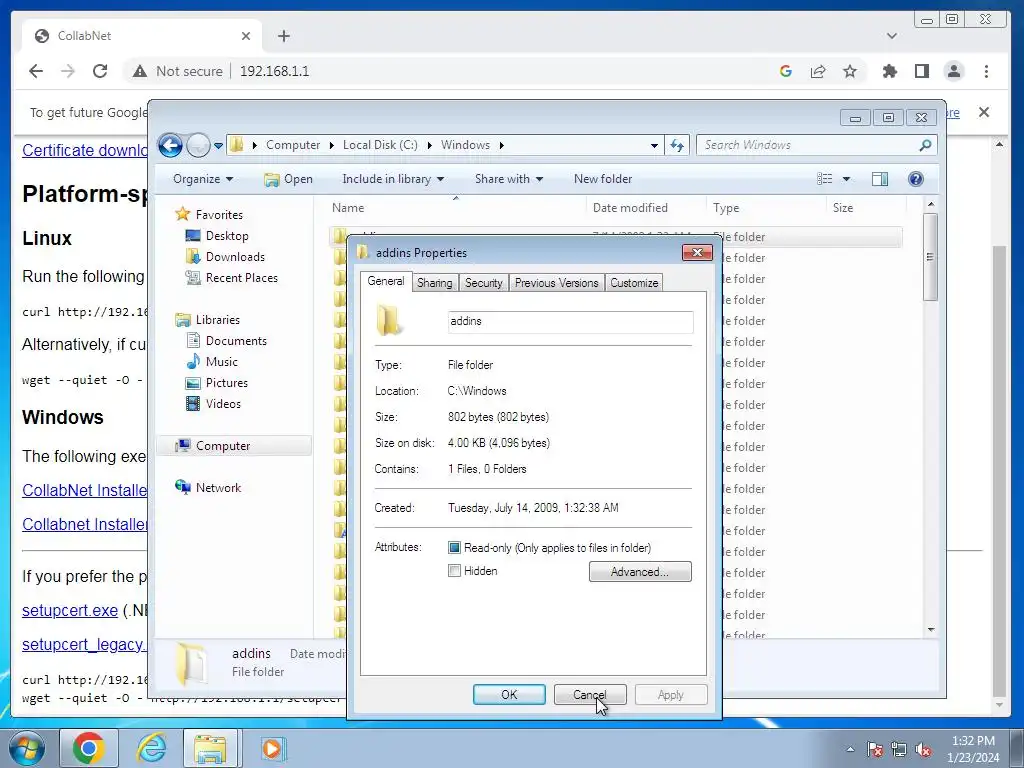Click the Chrome back arrow button
The image size is (1024, 768).
click(36, 71)
